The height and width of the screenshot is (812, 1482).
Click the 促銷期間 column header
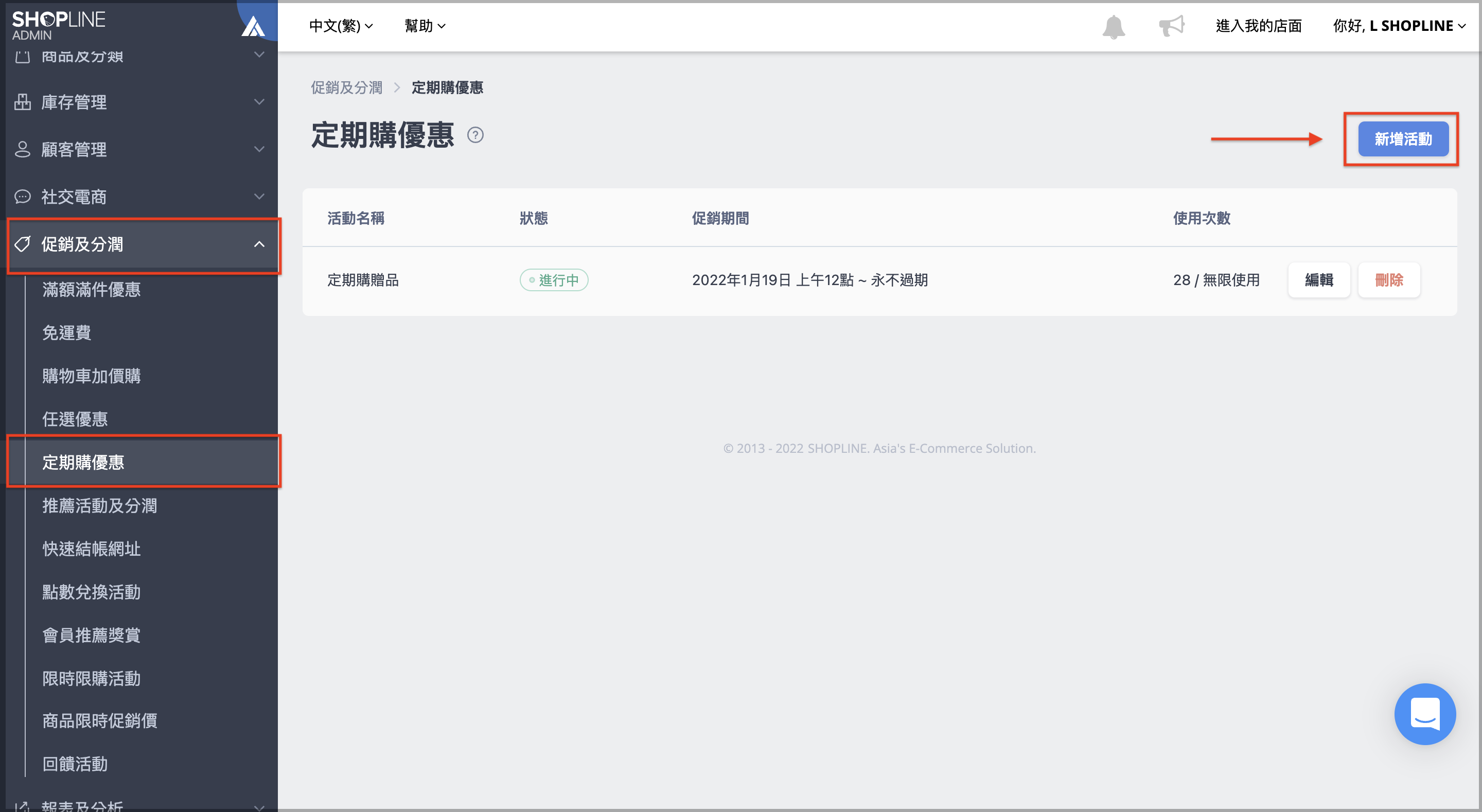720,219
